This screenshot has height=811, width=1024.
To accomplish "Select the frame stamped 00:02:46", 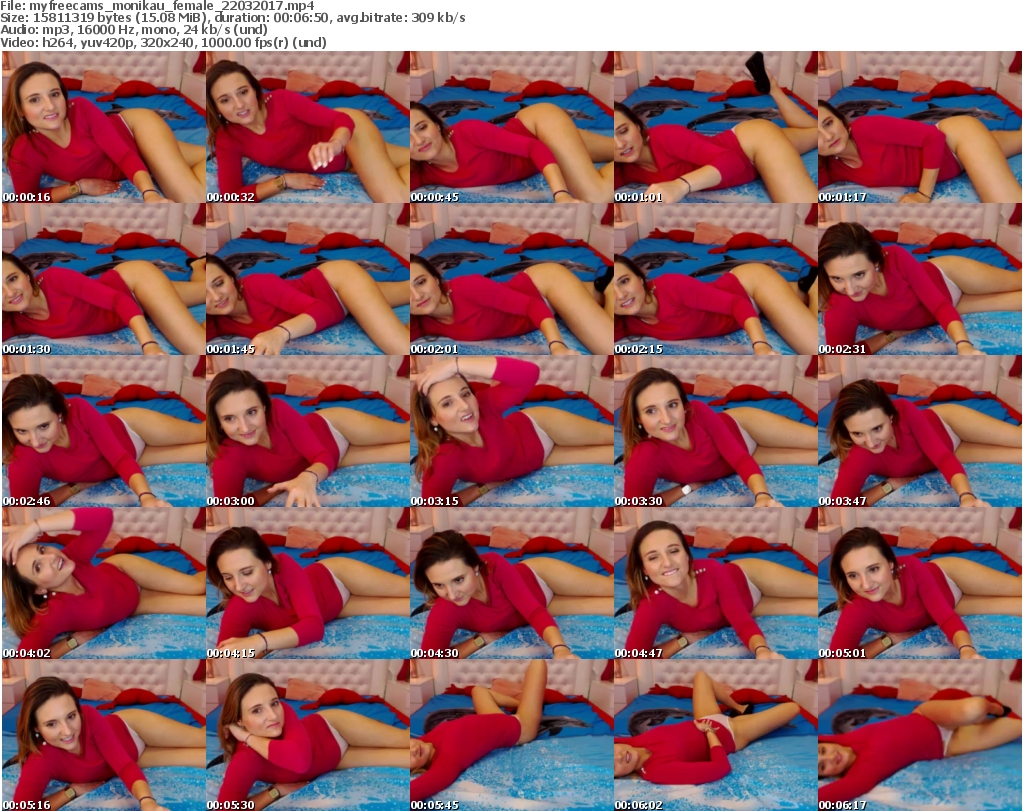I will pyautogui.click(x=104, y=432).
